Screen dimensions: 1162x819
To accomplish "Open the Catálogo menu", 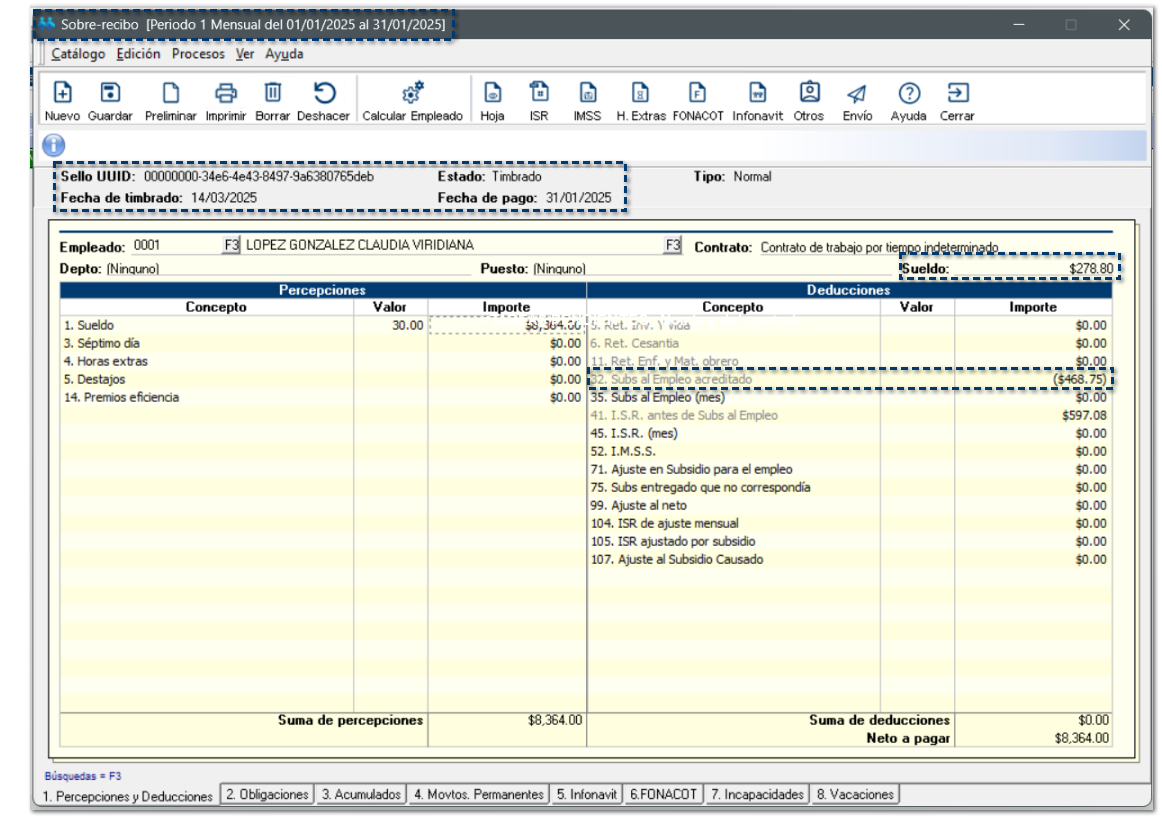I will click(x=77, y=54).
